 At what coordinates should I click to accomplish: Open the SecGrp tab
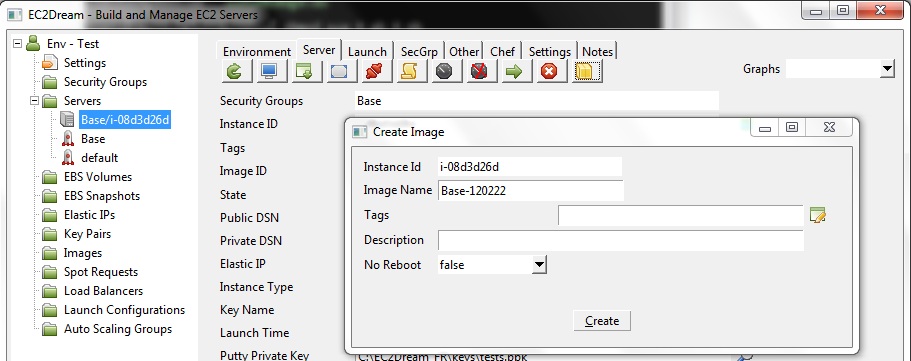click(x=419, y=52)
